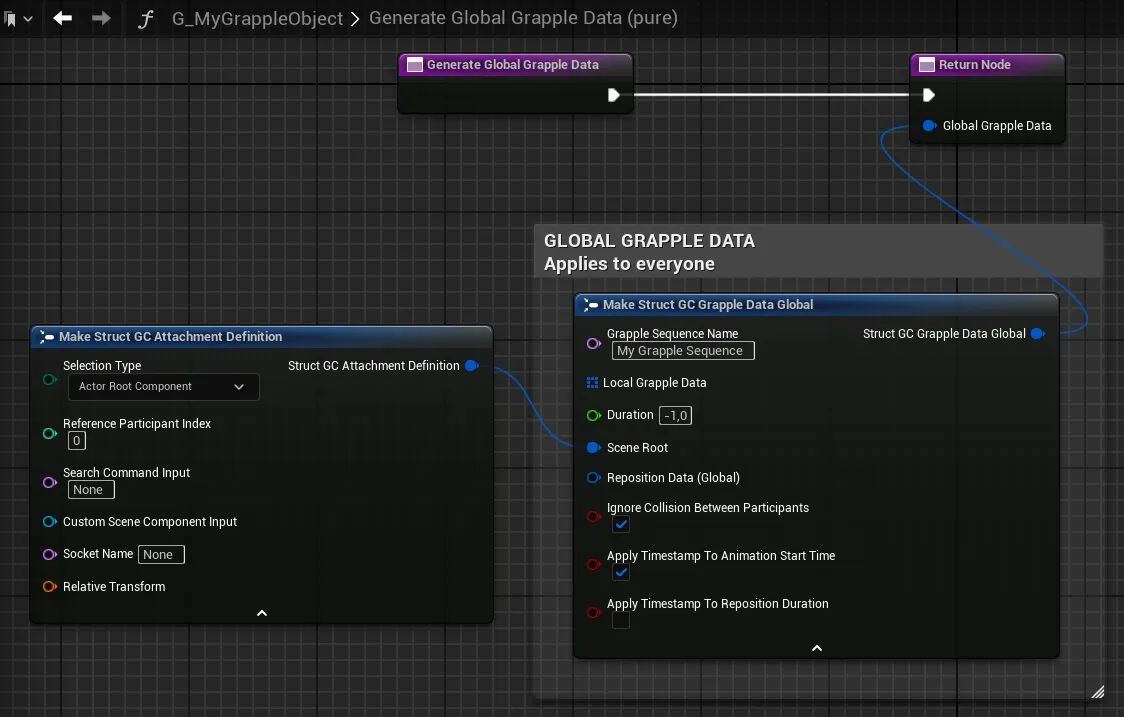Viewport: 1124px width, 717px height.
Task: Uncheck Ignore Collision Between Participants
Action: pos(621,524)
